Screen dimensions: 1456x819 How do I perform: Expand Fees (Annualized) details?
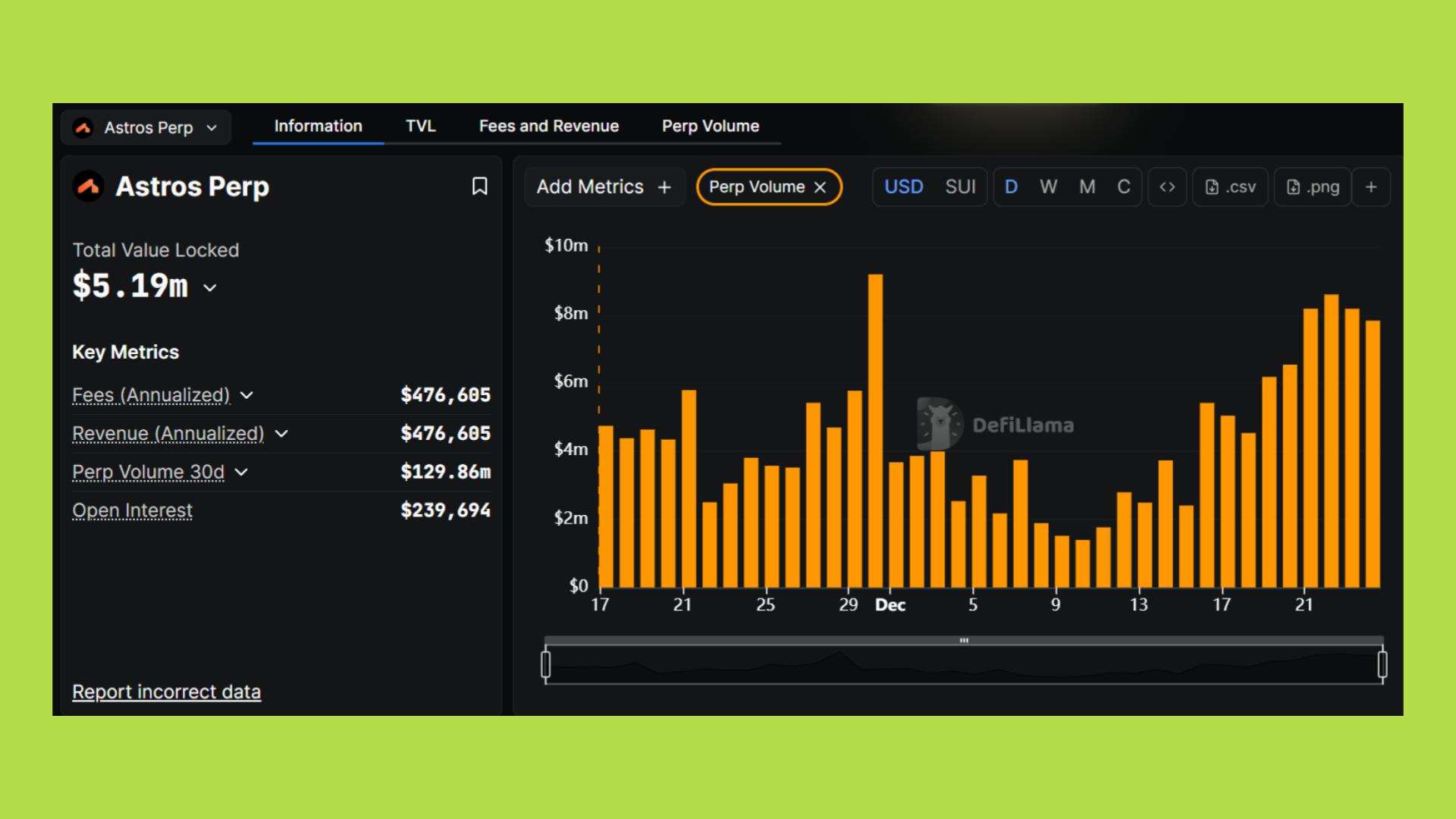click(x=246, y=395)
